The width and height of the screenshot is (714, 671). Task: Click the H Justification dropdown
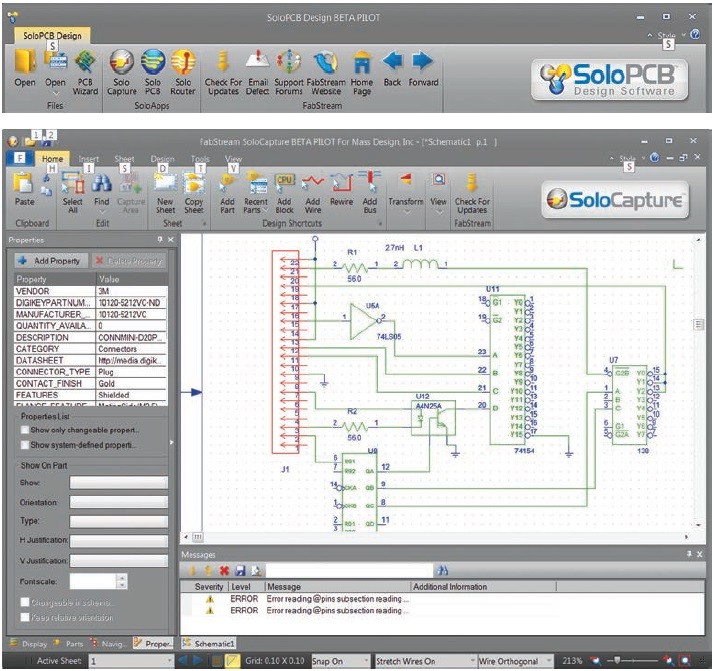119,541
